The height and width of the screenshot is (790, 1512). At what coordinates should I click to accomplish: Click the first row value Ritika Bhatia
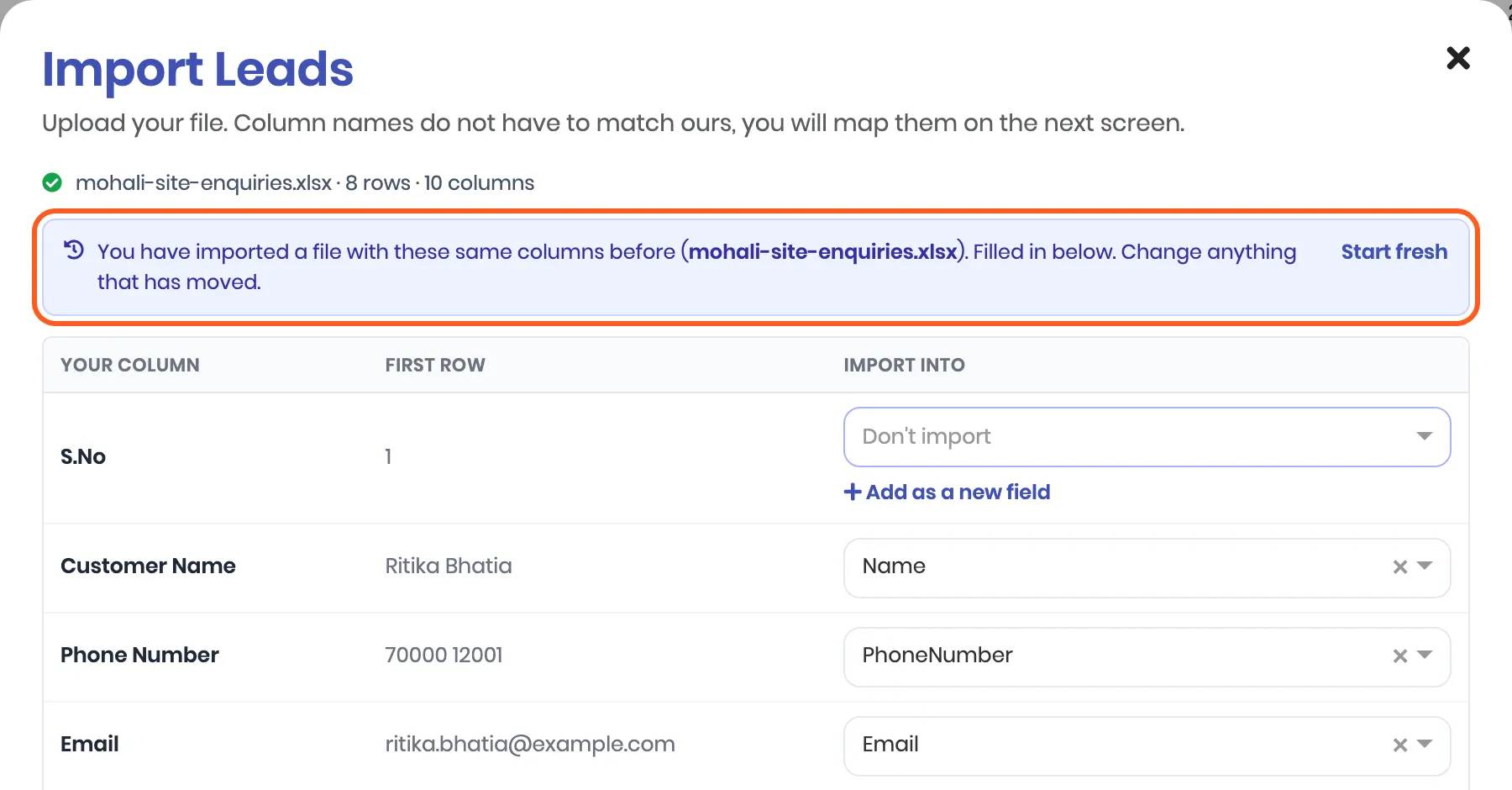(x=449, y=566)
